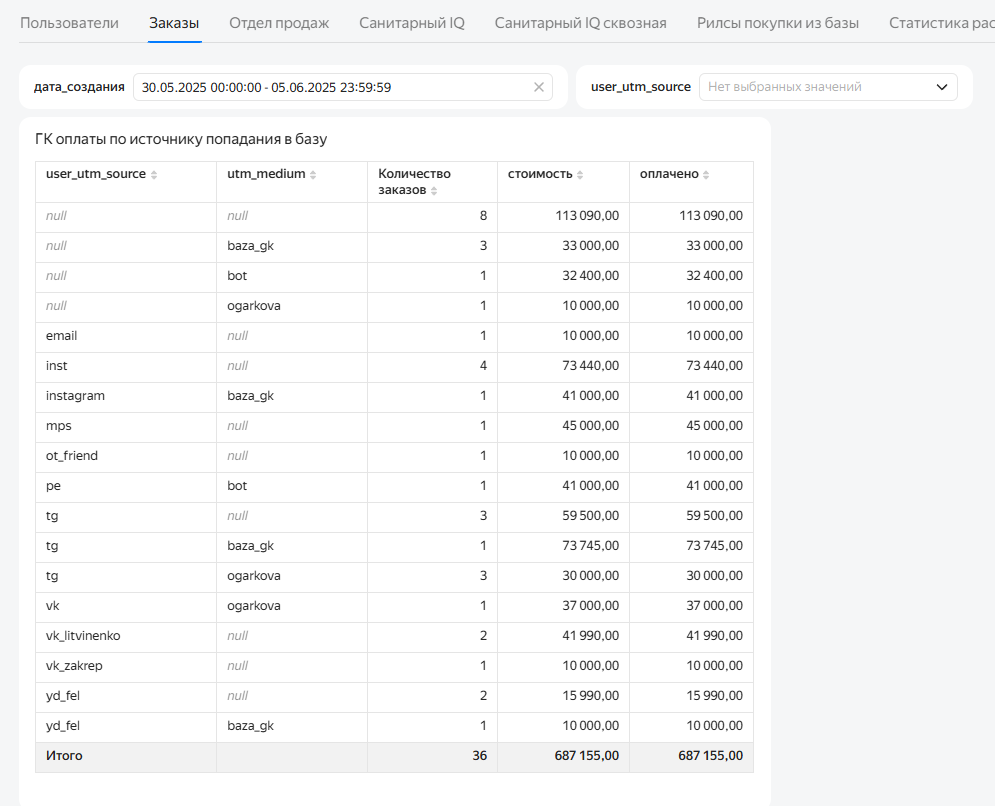This screenshot has width=995, height=806.
Task: Sort table by user_utm_source column
Action: (154, 175)
